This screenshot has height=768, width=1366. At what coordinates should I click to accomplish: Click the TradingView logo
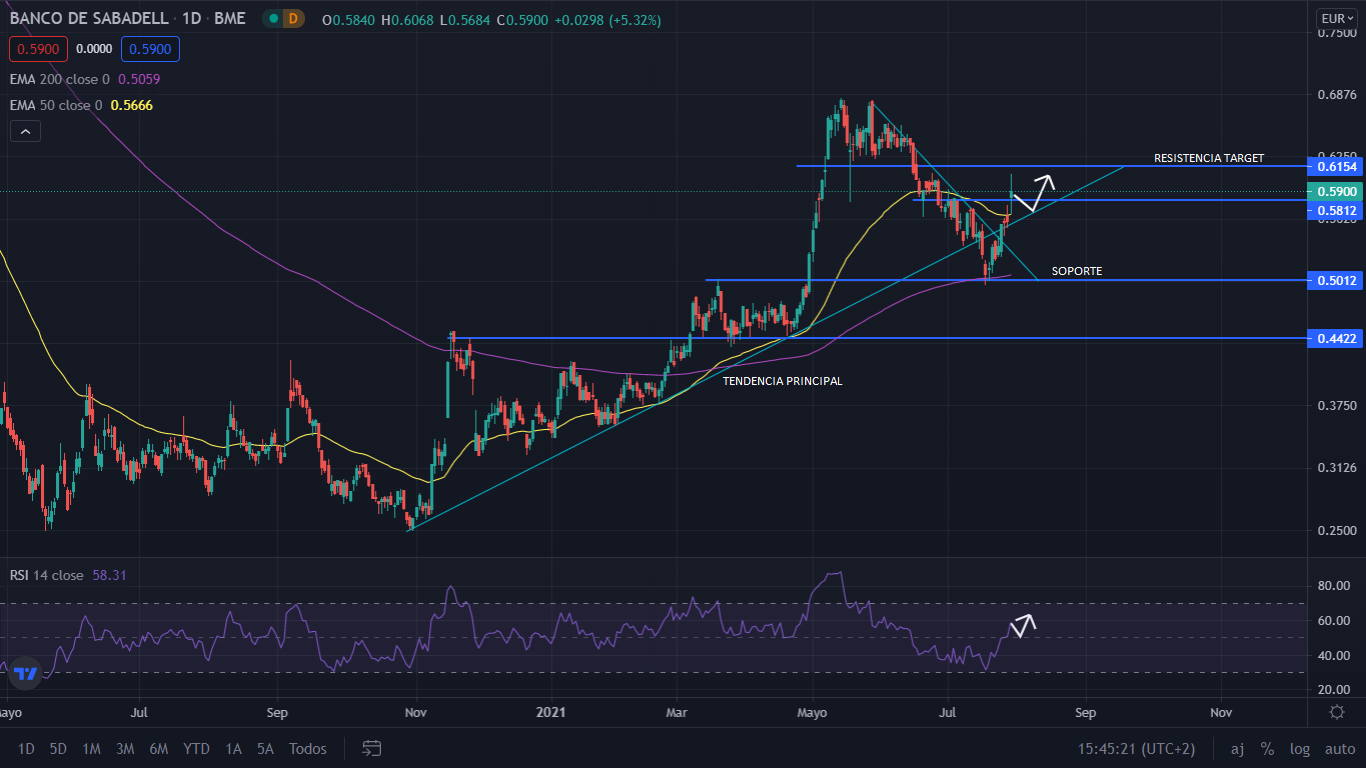26,675
